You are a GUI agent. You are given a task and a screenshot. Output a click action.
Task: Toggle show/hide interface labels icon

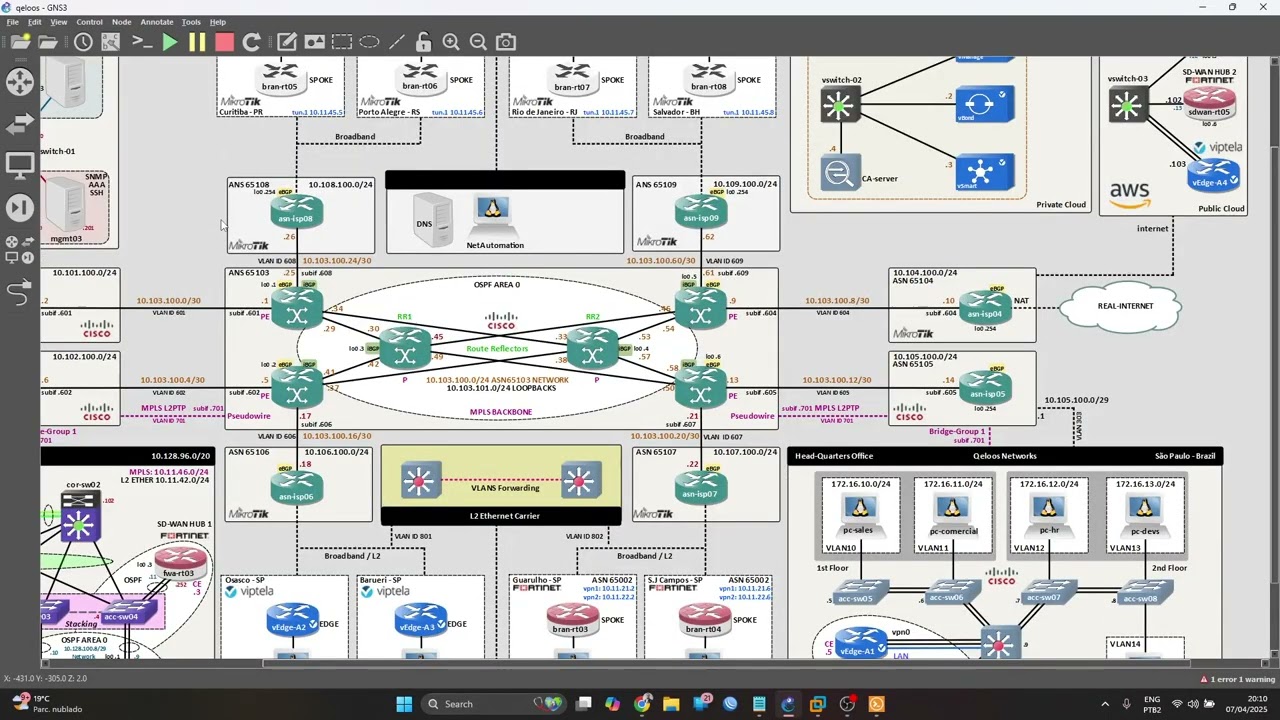(111, 42)
